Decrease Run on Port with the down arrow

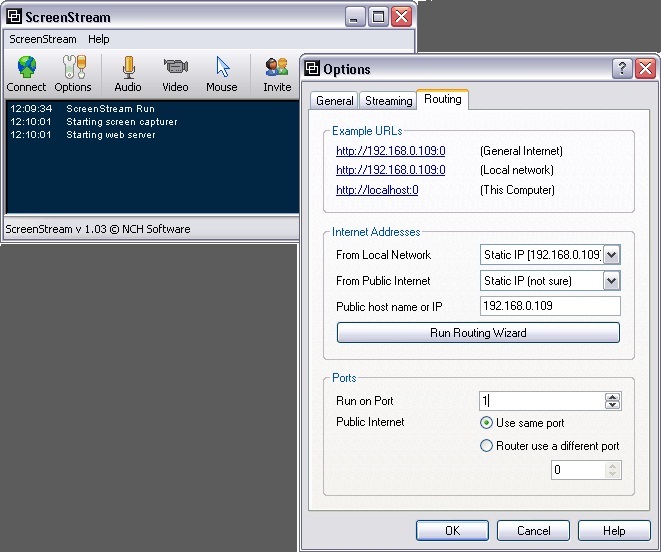pos(612,405)
